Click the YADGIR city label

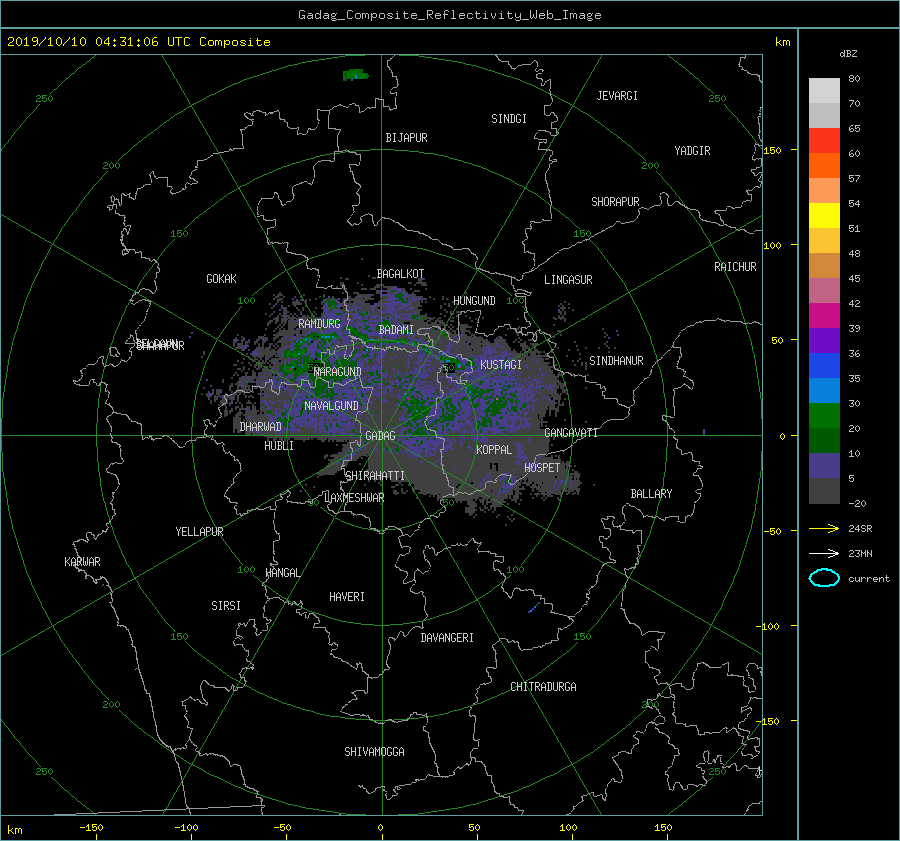[x=692, y=150]
